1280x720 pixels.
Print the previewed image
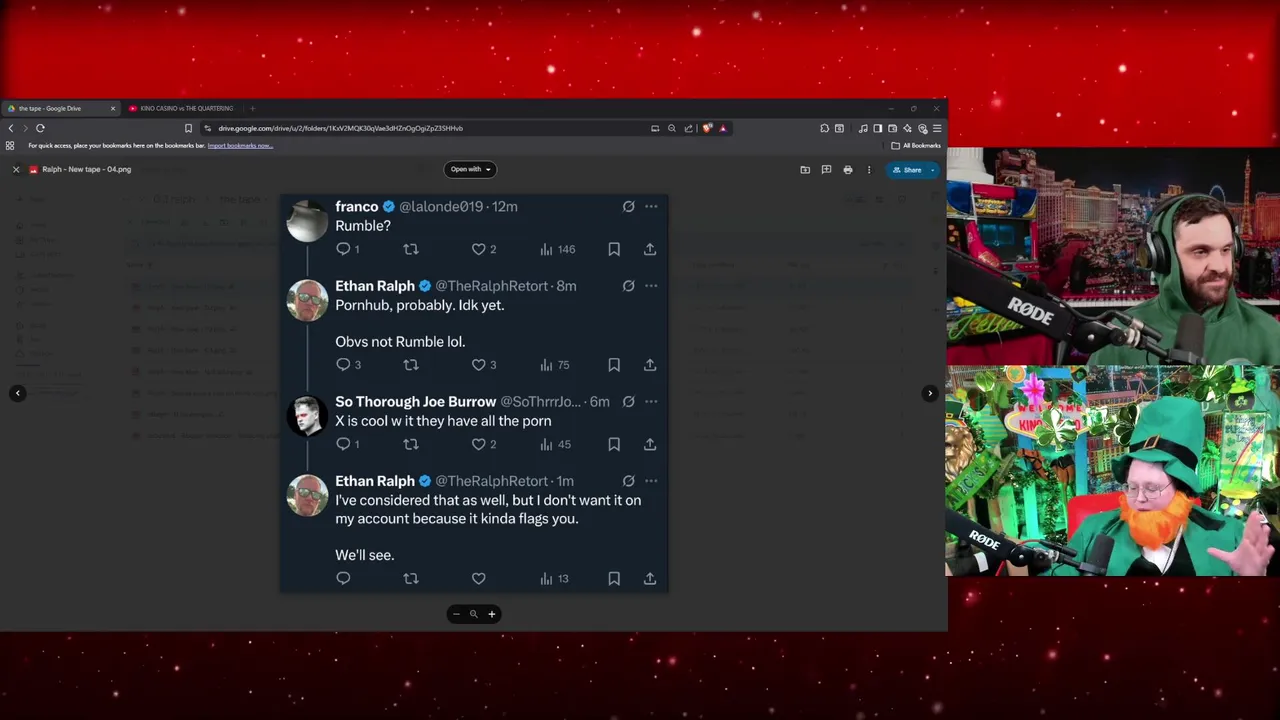coord(848,170)
